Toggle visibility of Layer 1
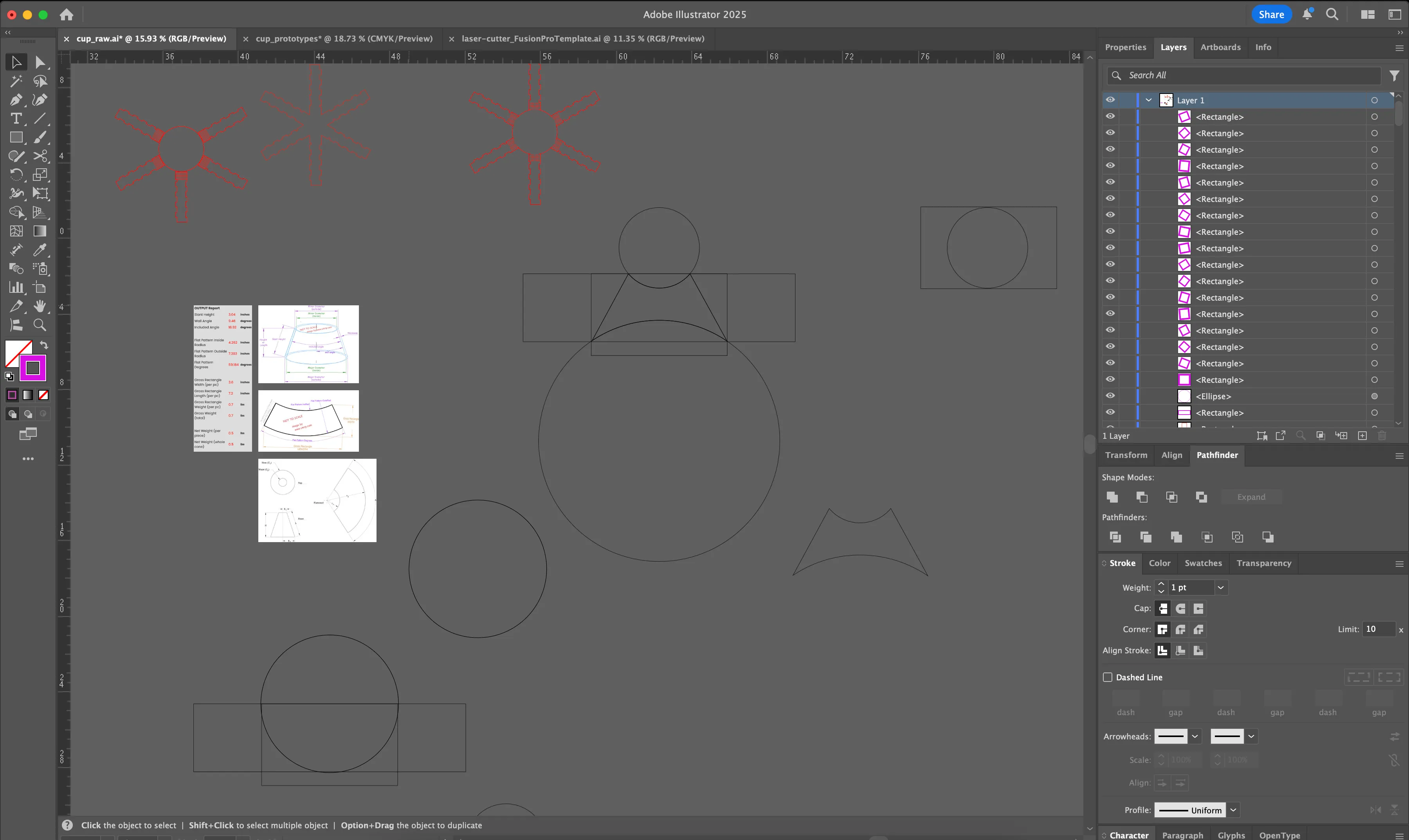1409x840 pixels. (1110, 100)
